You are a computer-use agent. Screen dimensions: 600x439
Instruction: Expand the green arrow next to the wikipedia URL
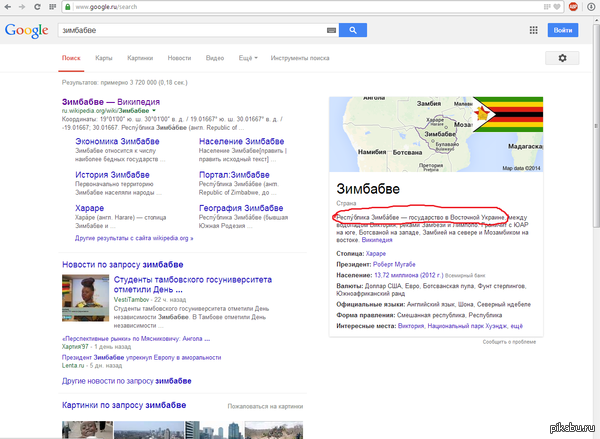[x=155, y=111]
